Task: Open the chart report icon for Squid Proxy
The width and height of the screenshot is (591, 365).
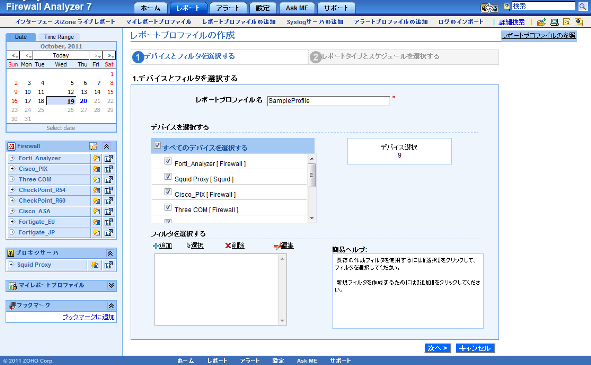Action: pos(109,265)
